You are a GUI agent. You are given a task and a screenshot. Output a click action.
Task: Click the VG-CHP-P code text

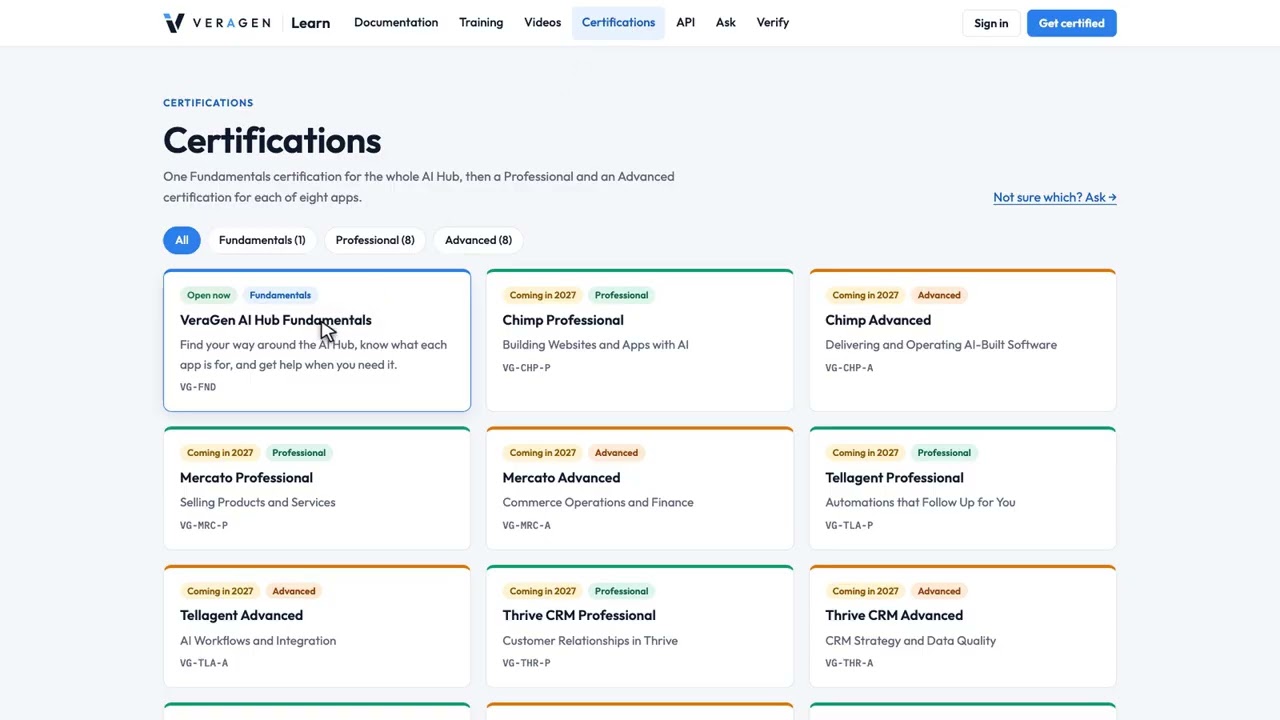(526, 367)
